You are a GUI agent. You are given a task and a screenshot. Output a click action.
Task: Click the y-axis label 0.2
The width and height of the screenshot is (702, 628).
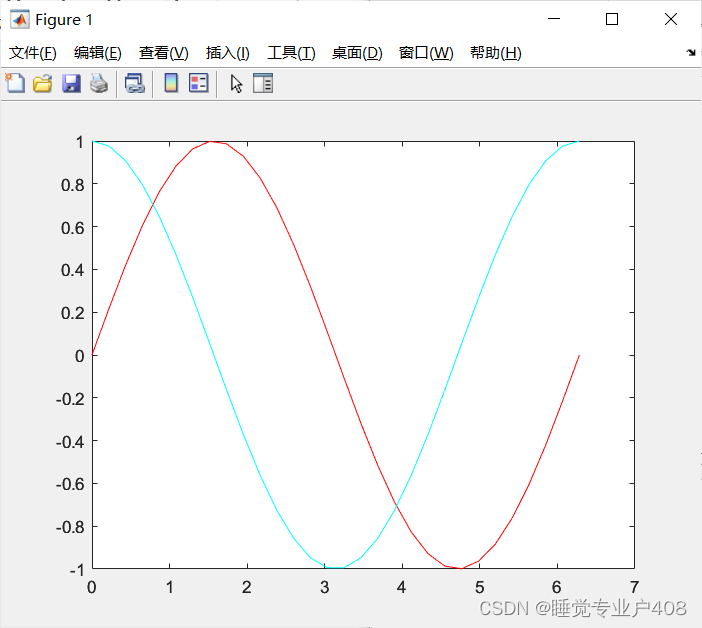coord(73,313)
